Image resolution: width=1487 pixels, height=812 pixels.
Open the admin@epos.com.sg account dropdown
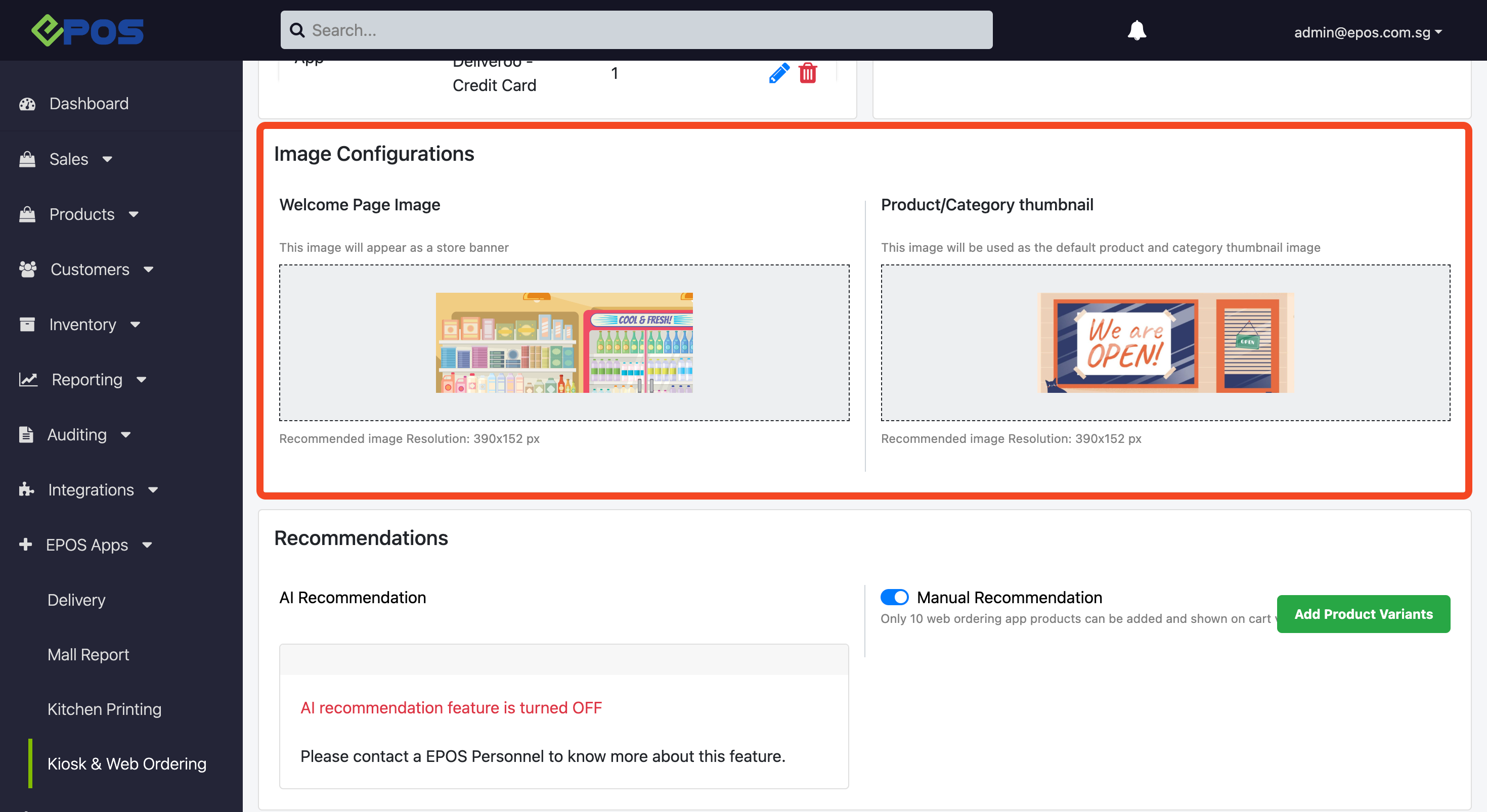pyautogui.click(x=1368, y=32)
